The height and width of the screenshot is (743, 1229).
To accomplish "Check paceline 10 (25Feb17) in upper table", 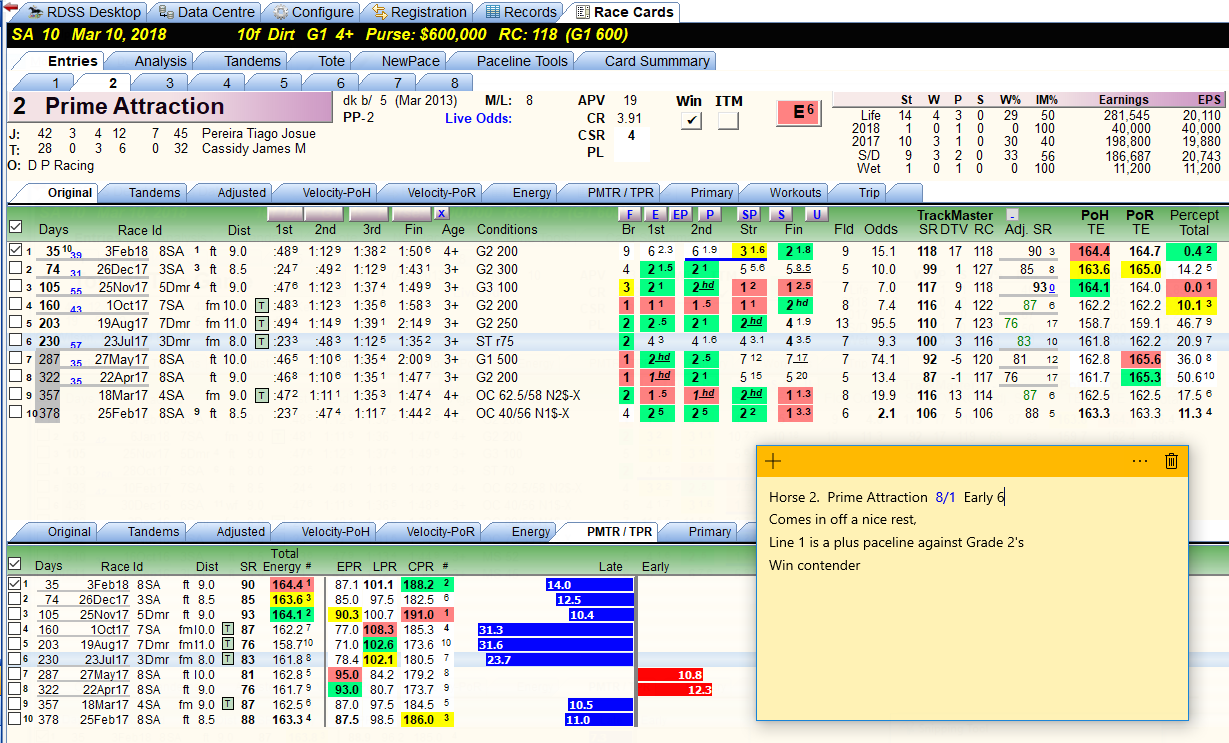I will pyautogui.click(x=14, y=412).
